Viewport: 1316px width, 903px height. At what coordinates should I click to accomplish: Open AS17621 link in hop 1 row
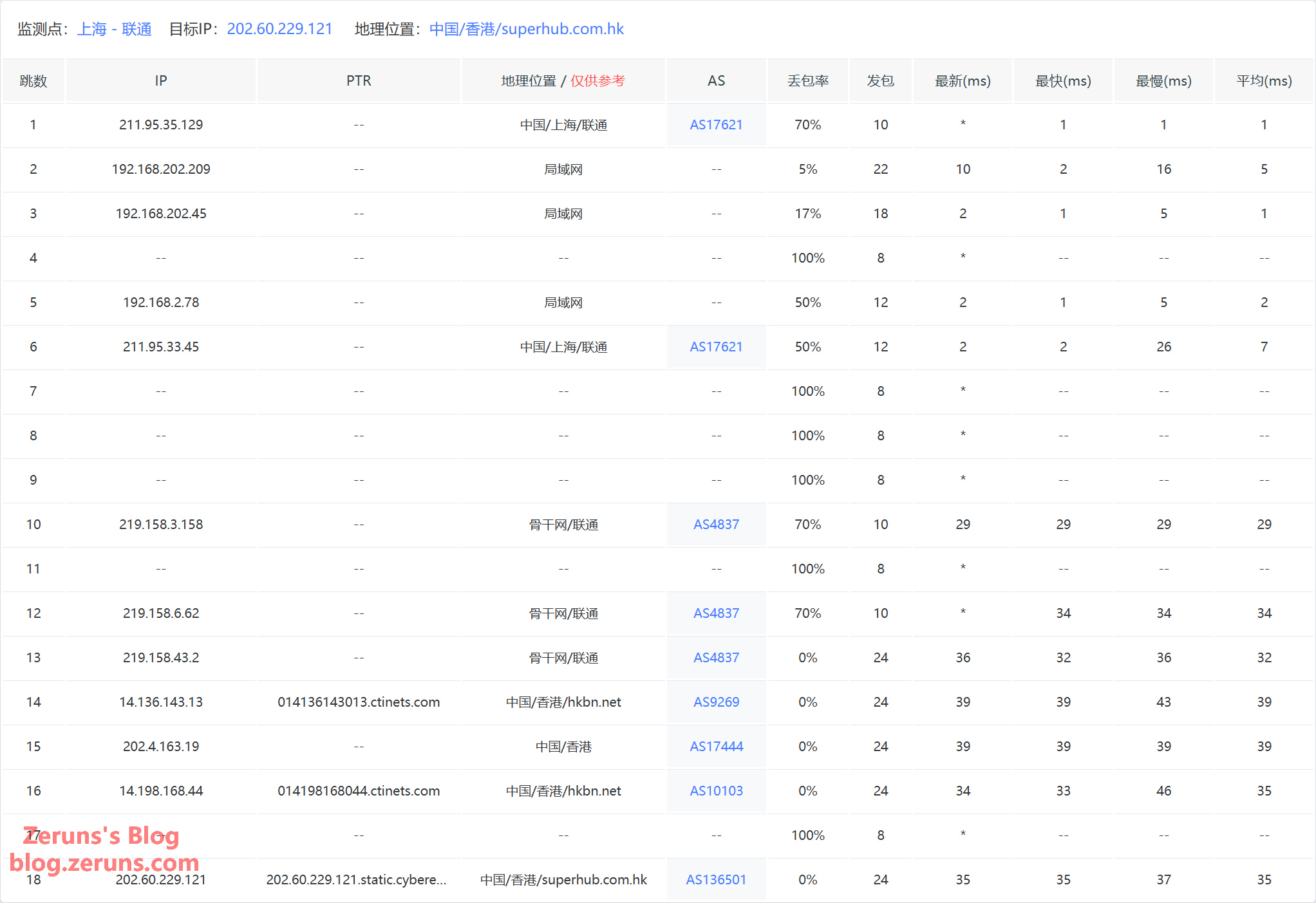[716, 125]
